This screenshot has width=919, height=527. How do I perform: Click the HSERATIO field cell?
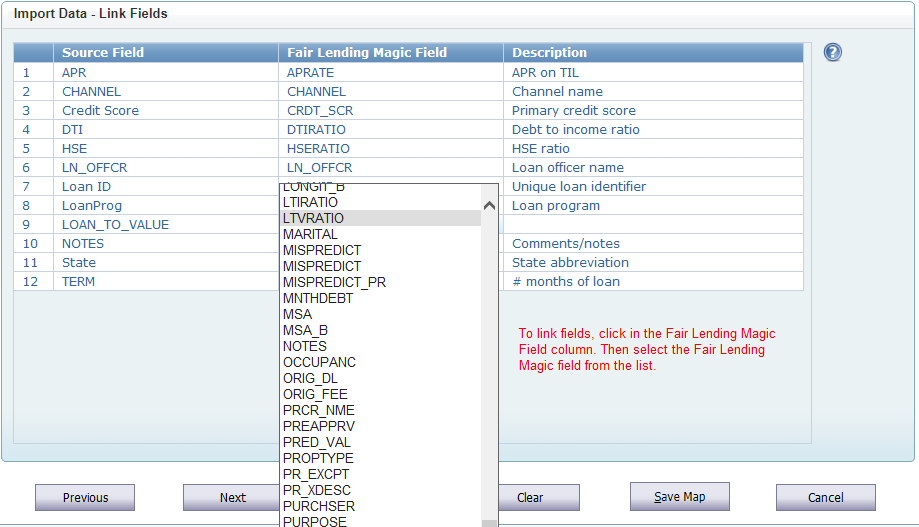pyautogui.click(x=390, y=148)
